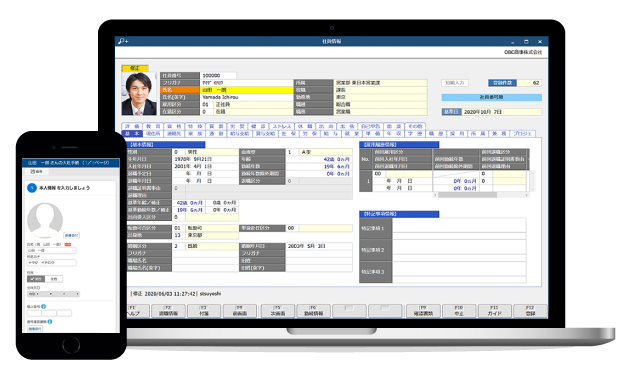
Task: Switch to the ストレス tab
Action: (282, 127)
